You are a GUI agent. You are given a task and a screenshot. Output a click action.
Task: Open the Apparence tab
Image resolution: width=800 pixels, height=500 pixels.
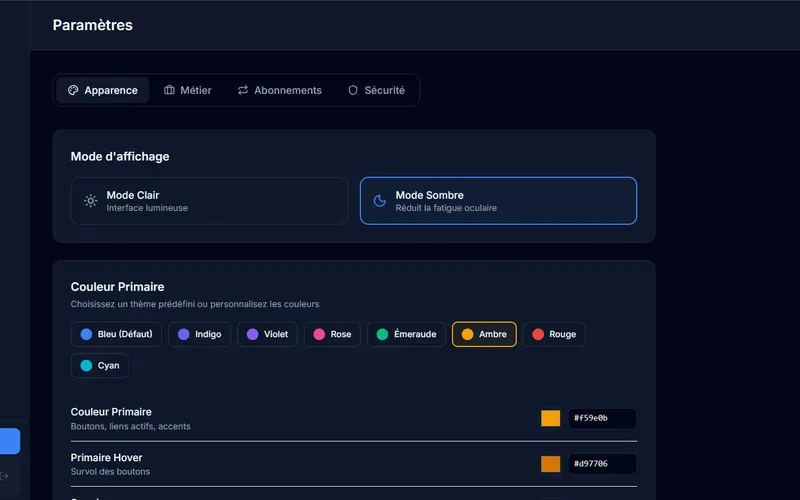103,90
